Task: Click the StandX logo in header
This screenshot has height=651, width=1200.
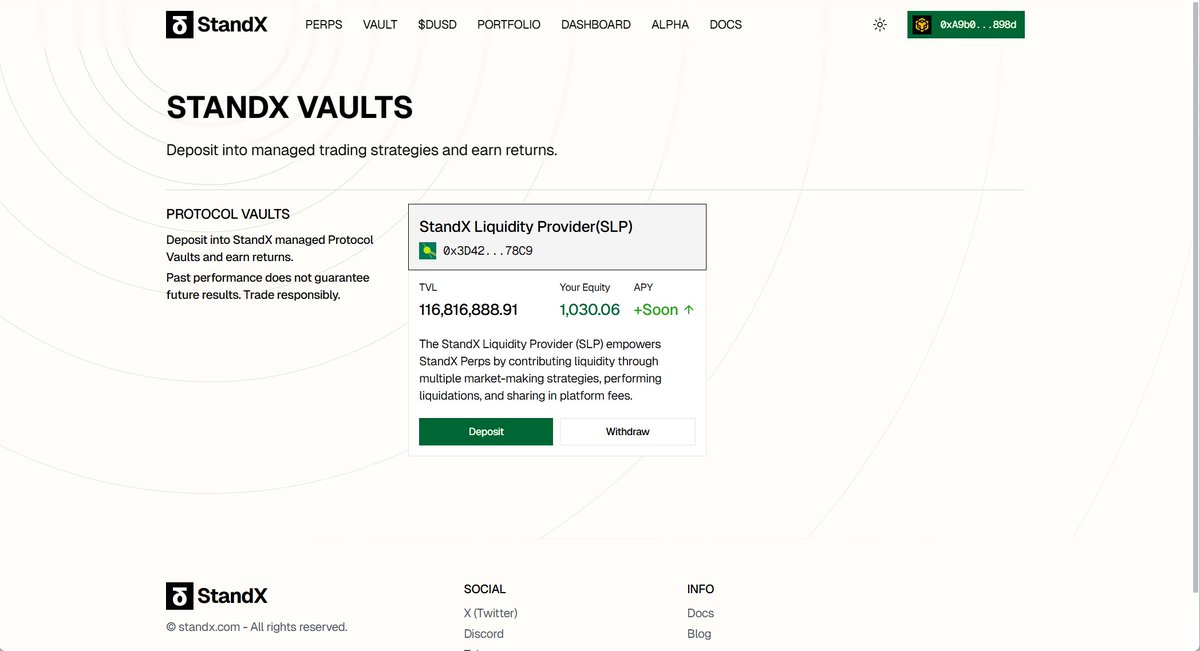Action: click(x=217, y=25)
